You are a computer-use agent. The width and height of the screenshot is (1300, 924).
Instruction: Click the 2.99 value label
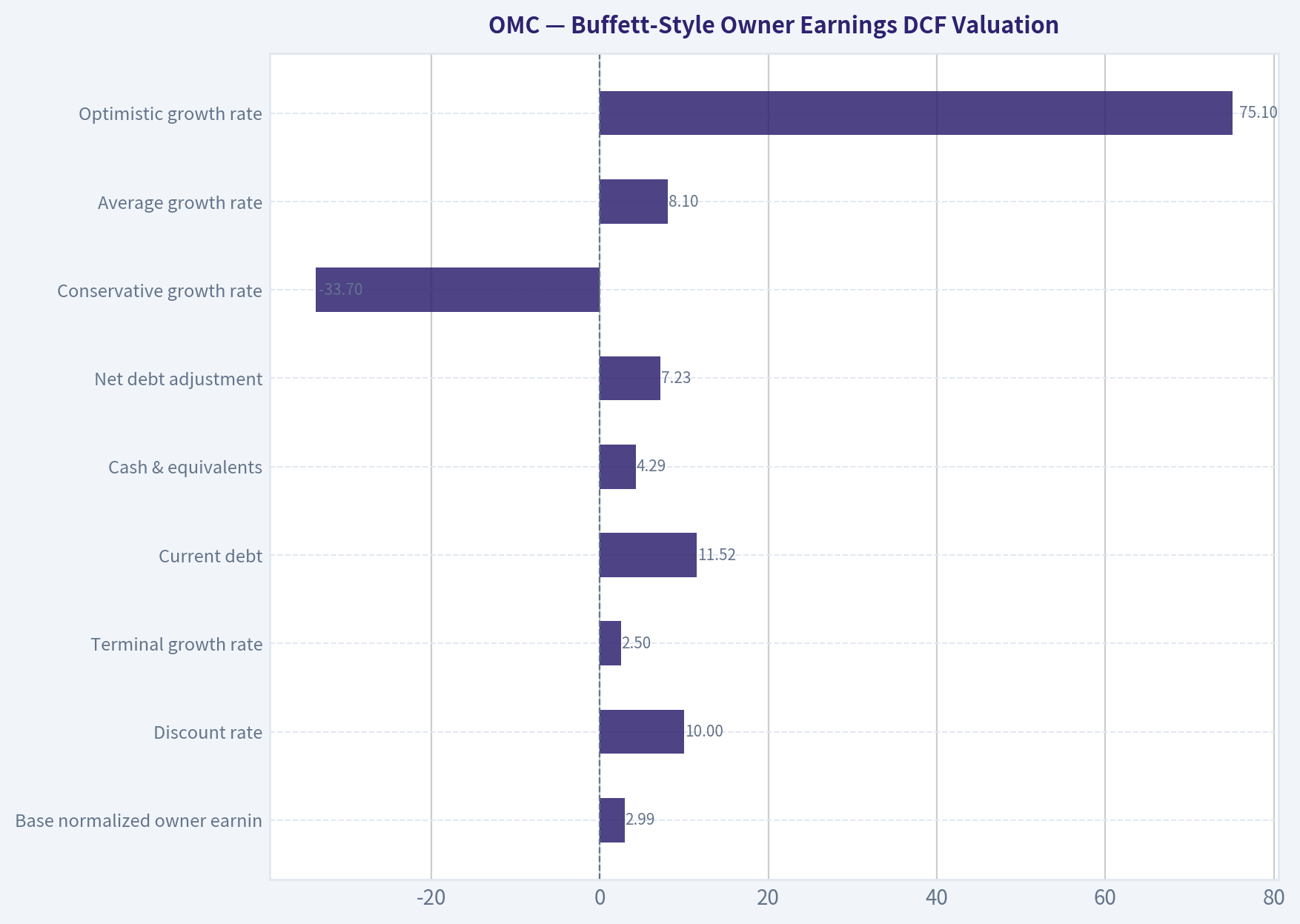point(640,819)
